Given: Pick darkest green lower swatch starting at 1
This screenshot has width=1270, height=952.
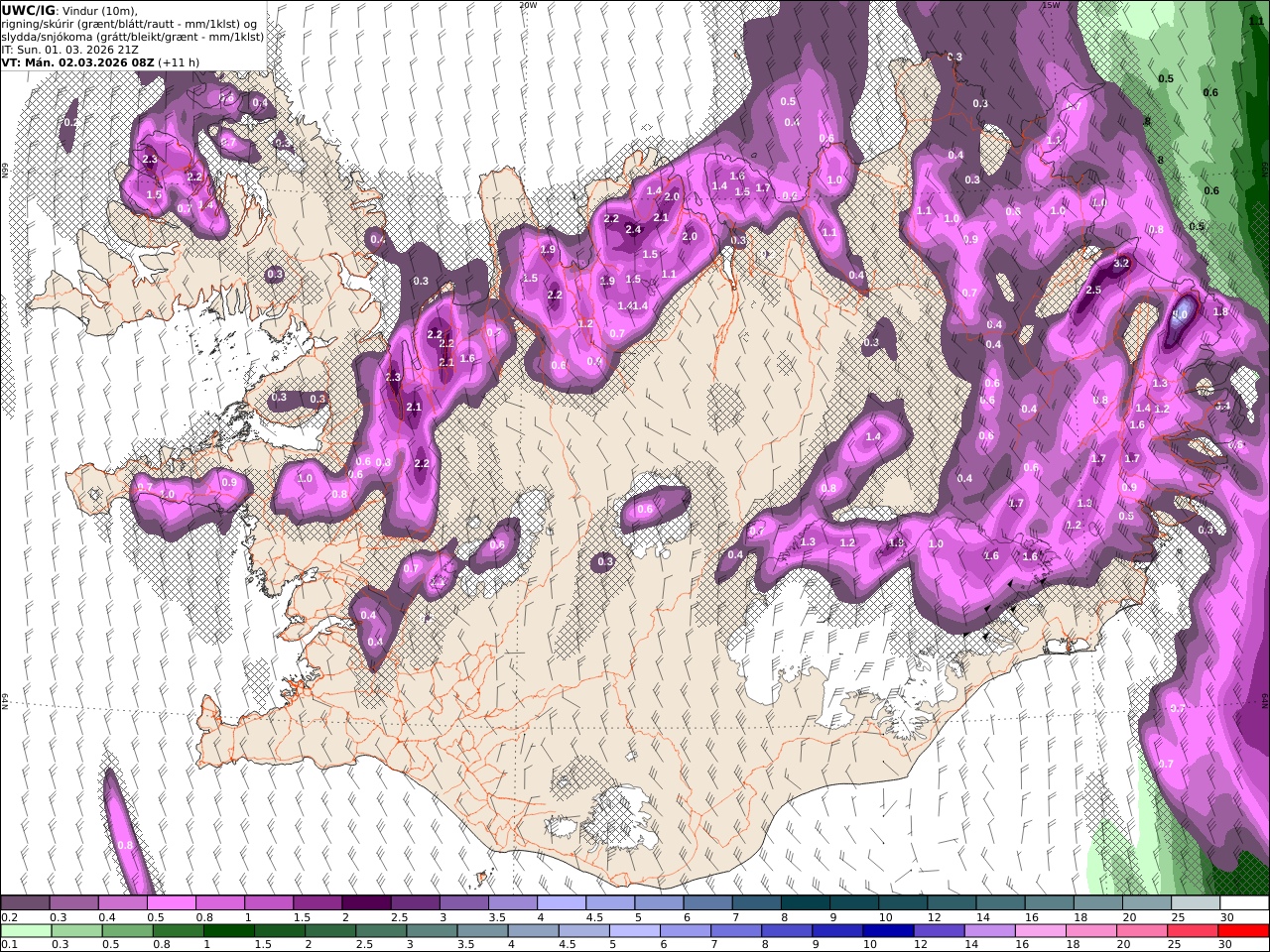Looking at the screenshot, I should [x=228, y=930].
